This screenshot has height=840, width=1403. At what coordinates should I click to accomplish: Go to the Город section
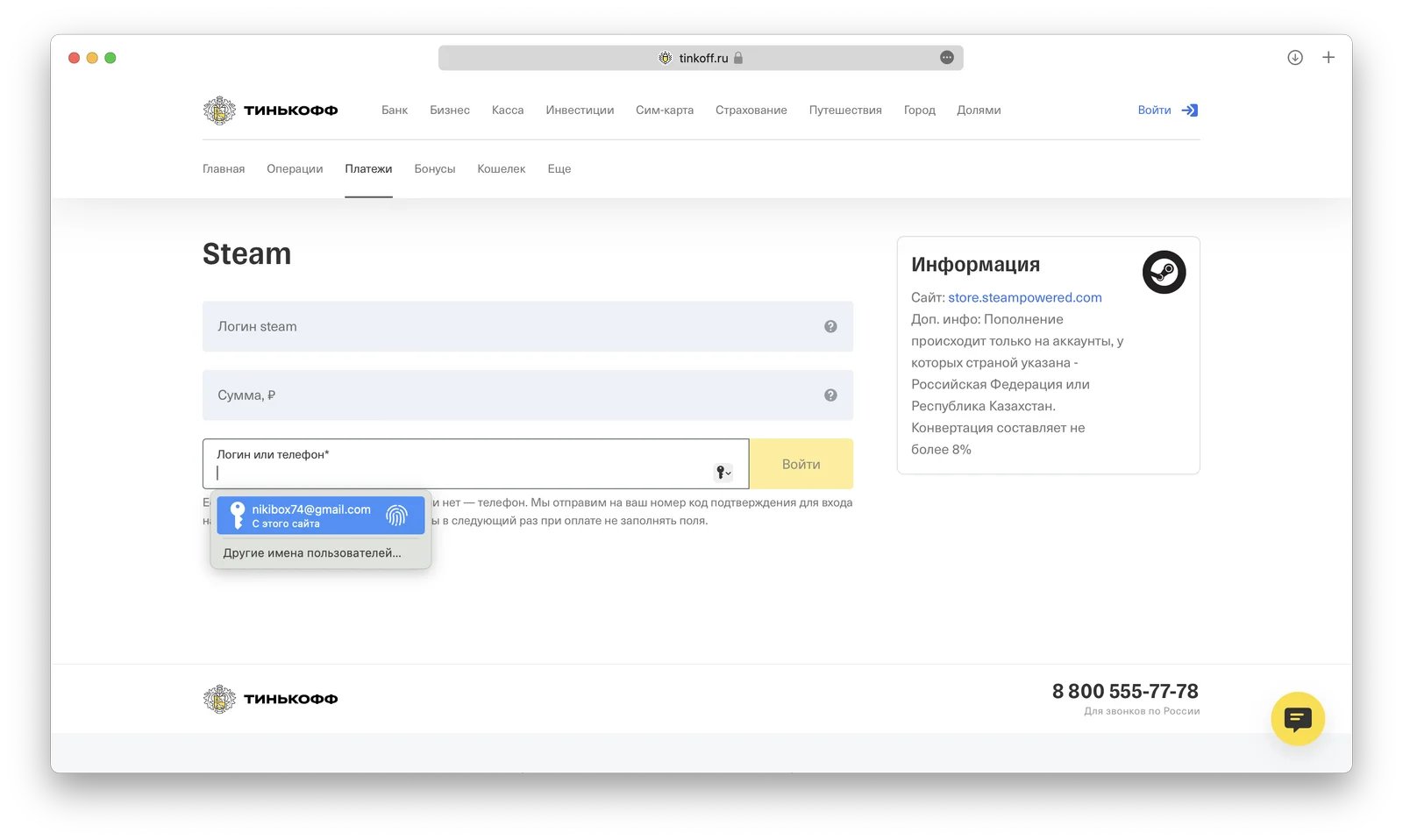(x=920, y=110)
